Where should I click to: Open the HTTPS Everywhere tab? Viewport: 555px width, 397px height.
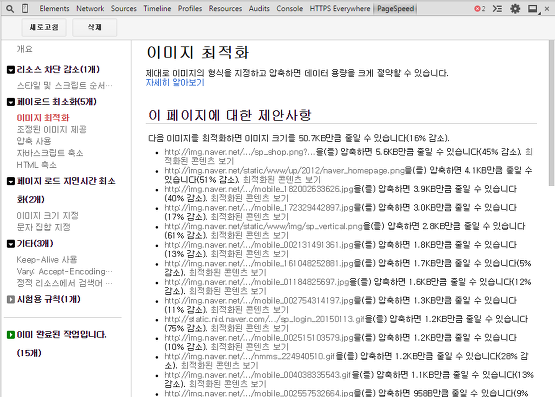point(340,8)
